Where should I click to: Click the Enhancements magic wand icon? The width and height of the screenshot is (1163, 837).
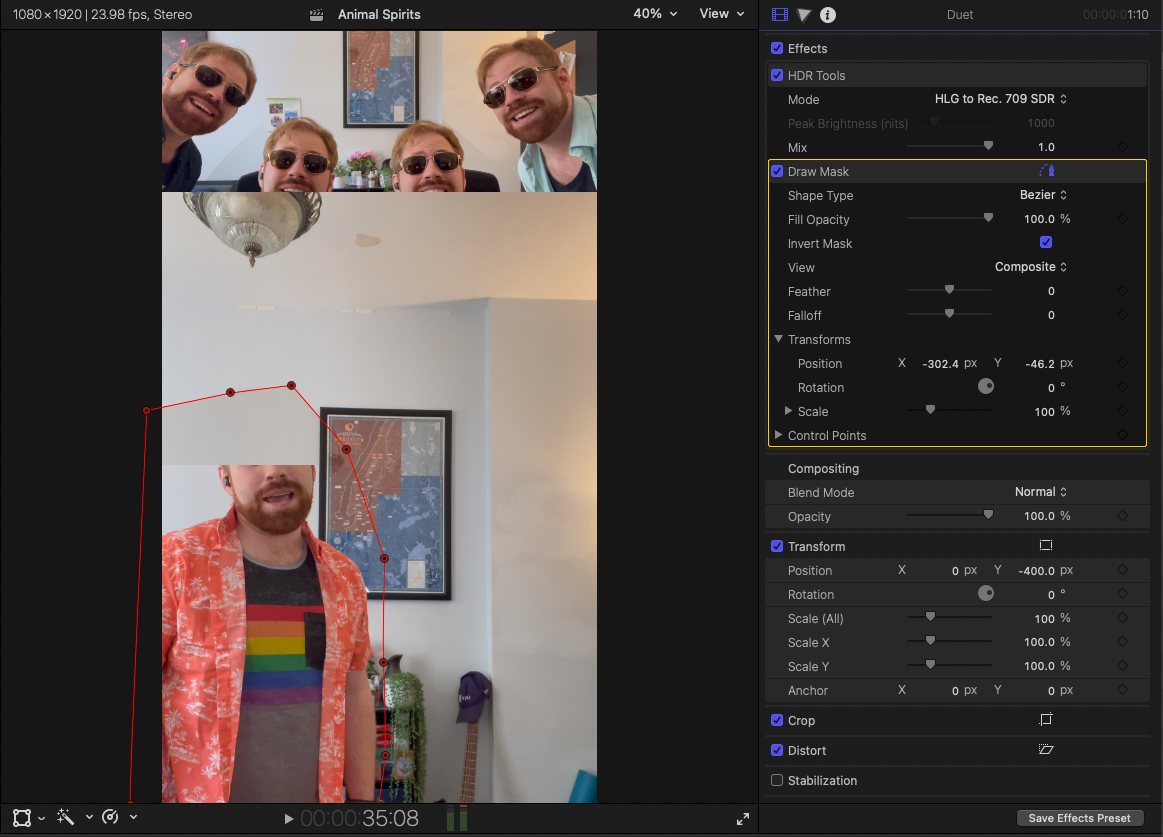65,817
